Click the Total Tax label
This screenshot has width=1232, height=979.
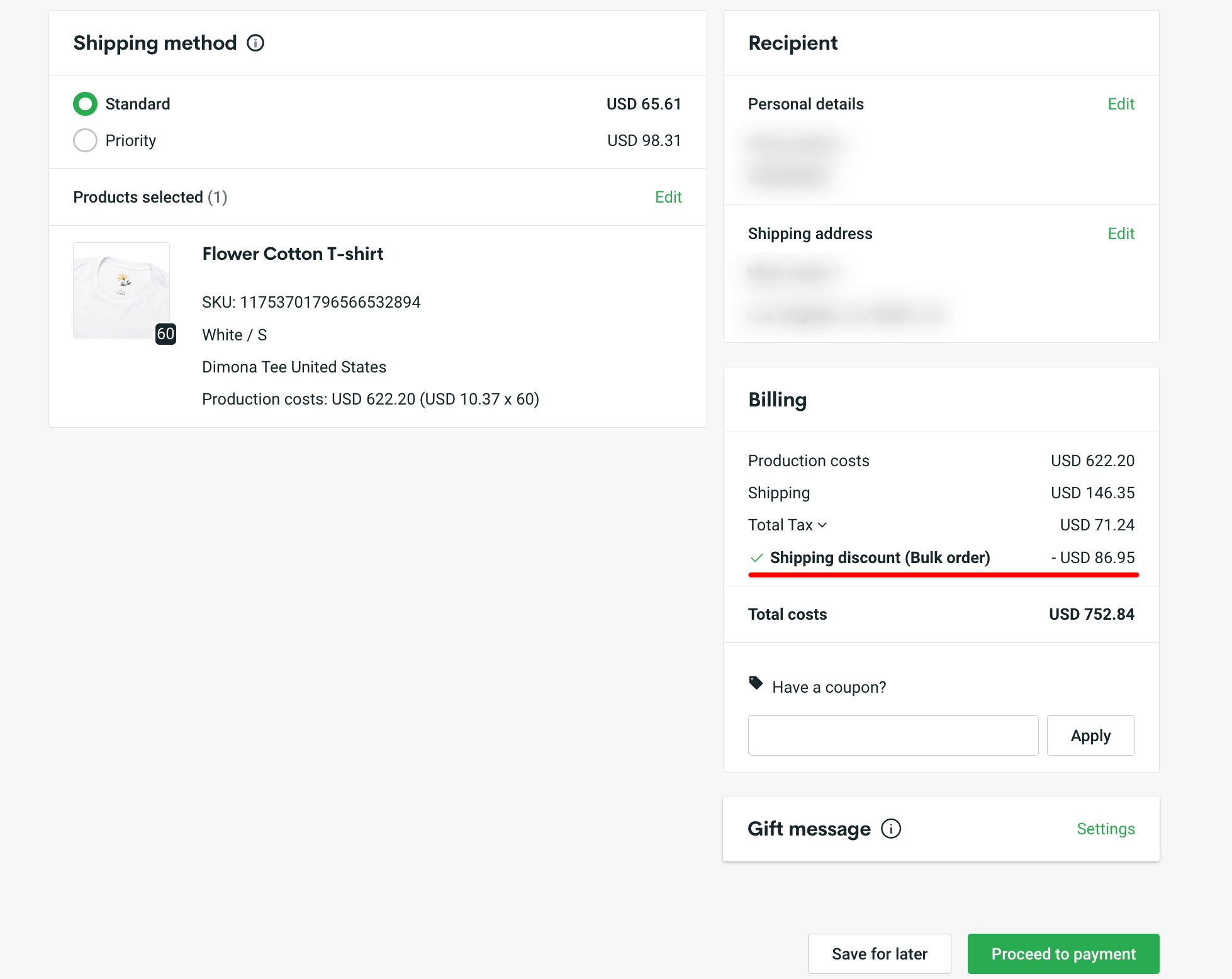point(780,525)
